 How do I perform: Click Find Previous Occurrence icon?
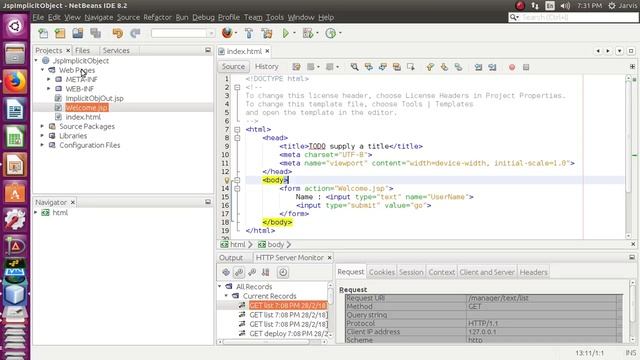click(x=369, y=67)
